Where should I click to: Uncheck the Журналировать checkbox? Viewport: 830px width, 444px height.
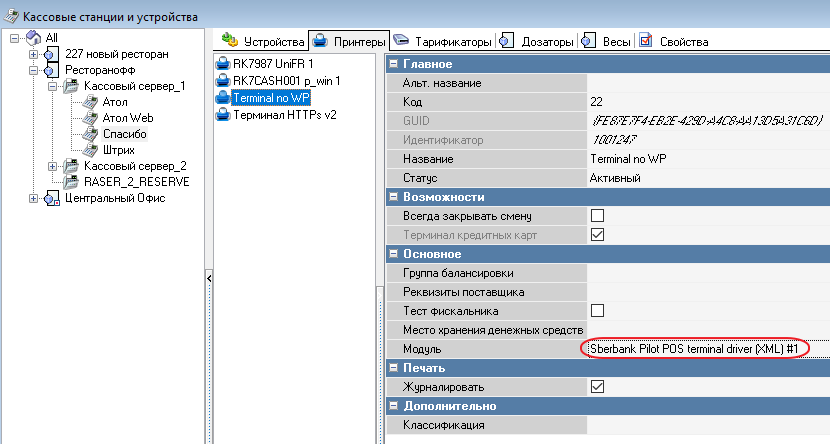[x=598, y=387]
